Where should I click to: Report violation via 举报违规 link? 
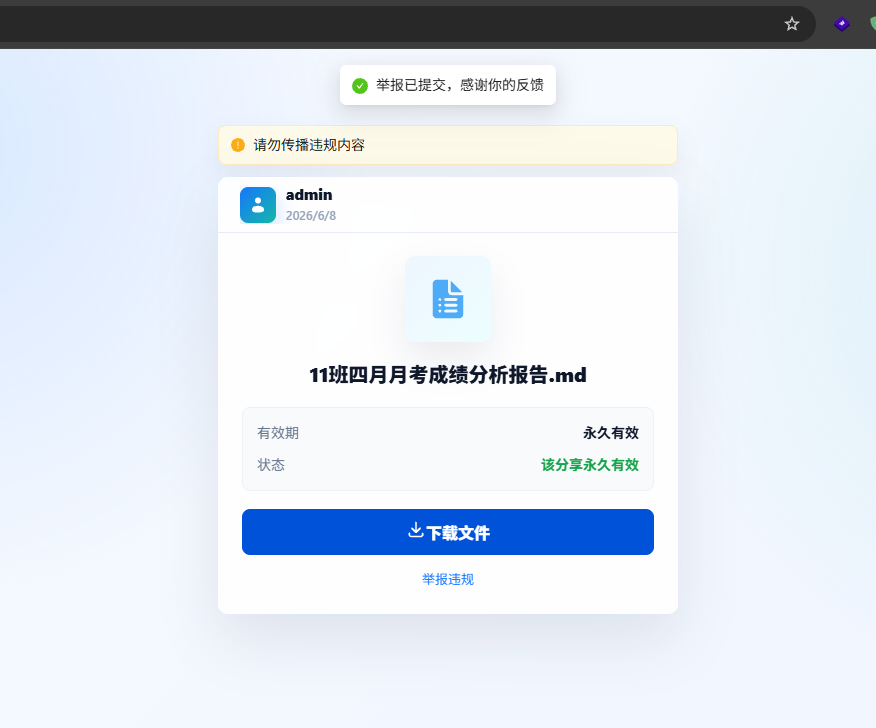click(448, 579)
